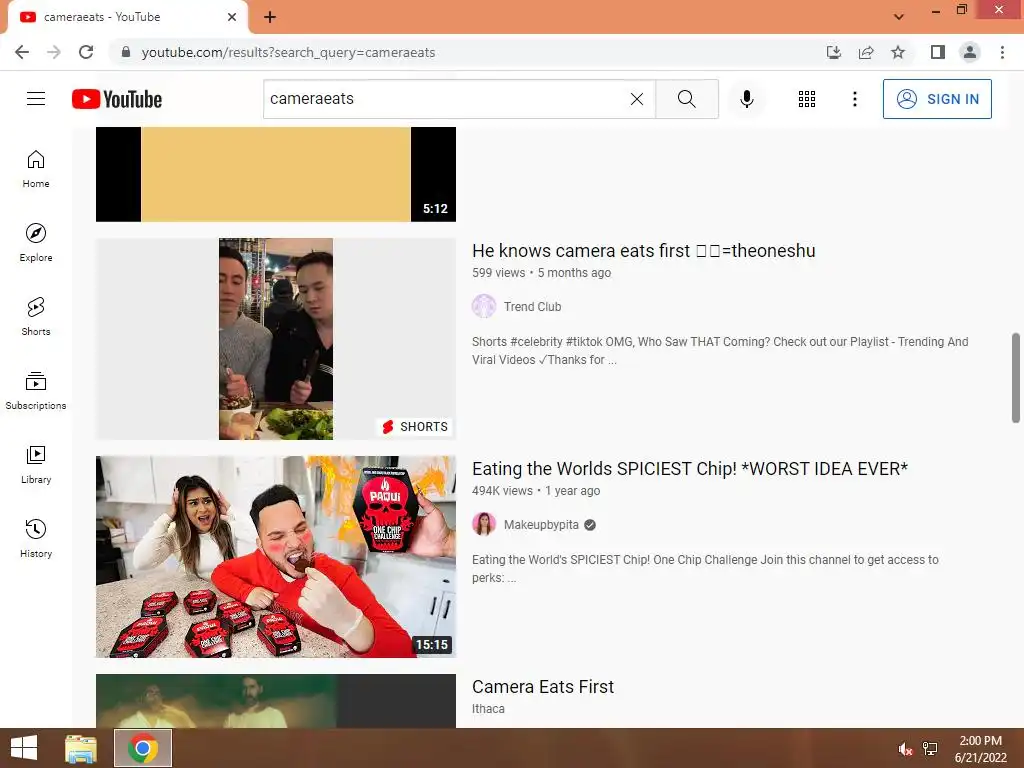Click the Trend Club video description text

tap(720, 351)
